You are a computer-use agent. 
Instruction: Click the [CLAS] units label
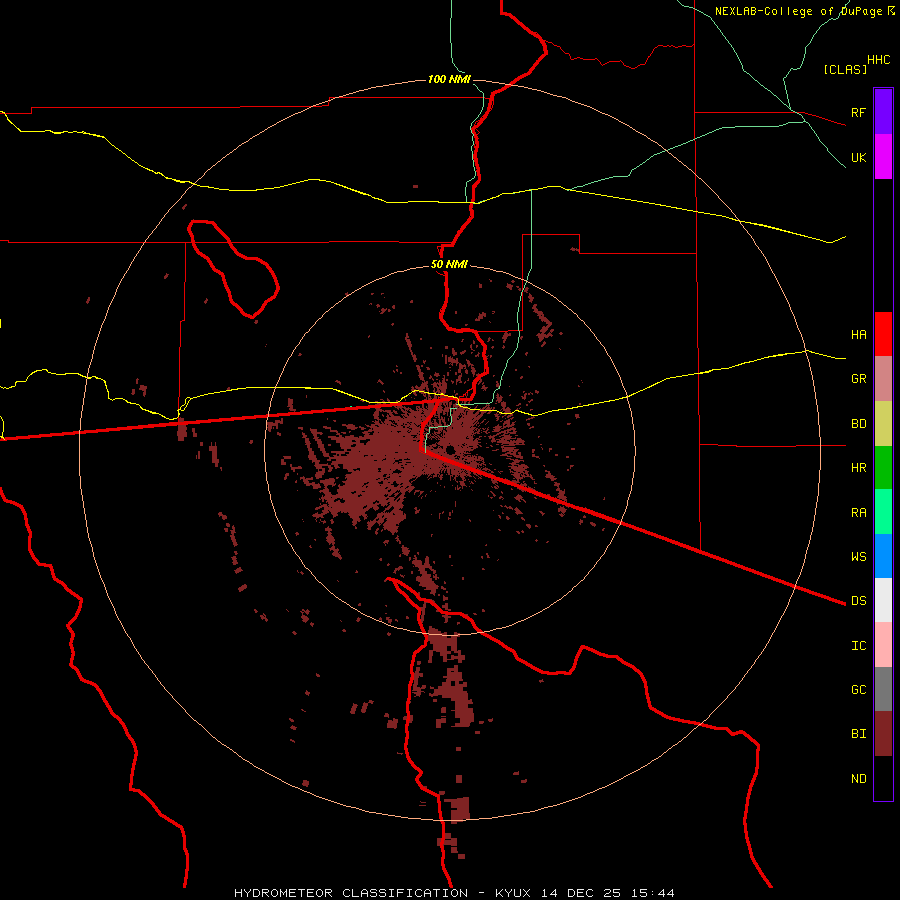coord(845,69)
